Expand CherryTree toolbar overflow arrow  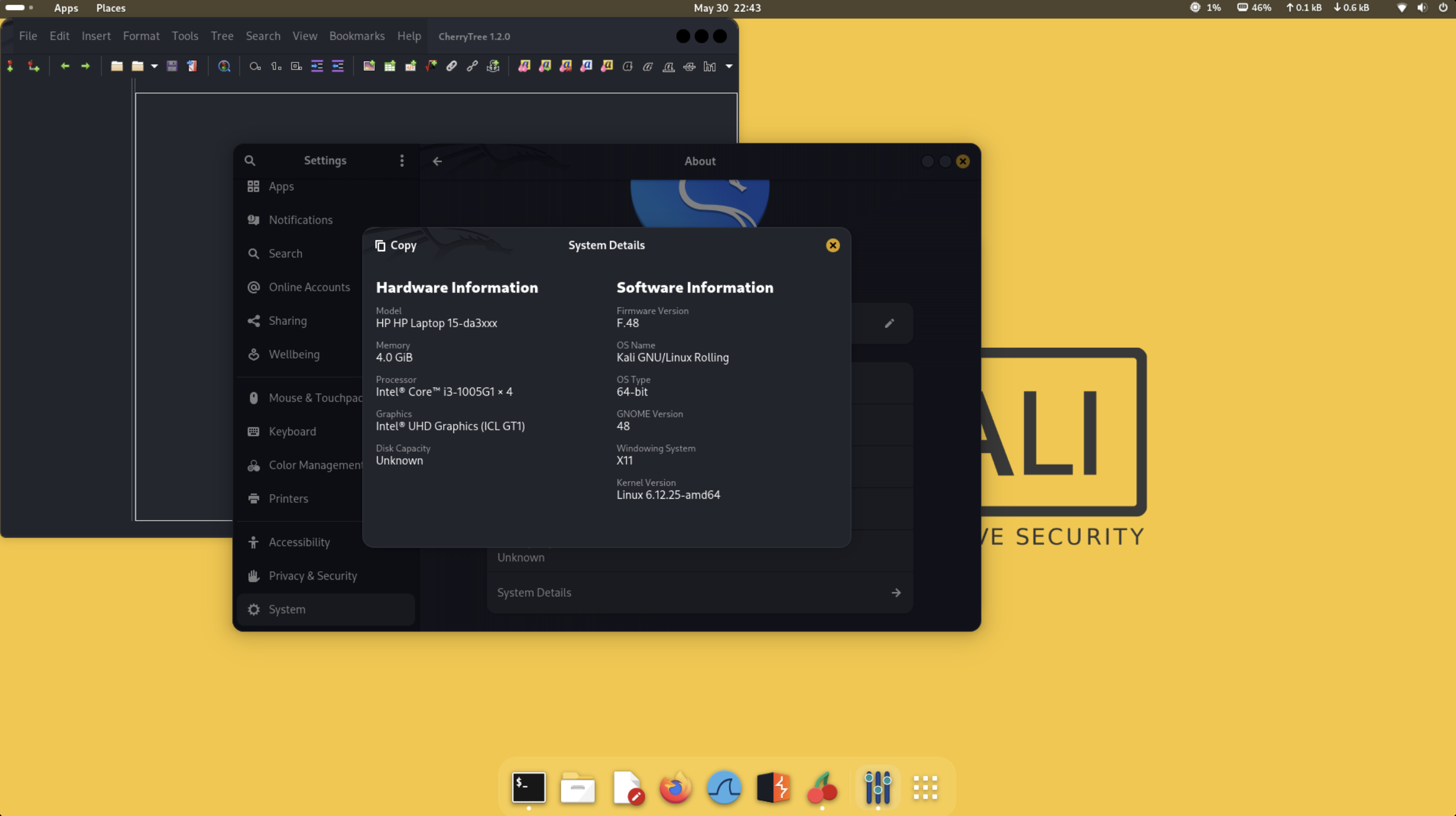pyautogui.click(x=729, y=66)
